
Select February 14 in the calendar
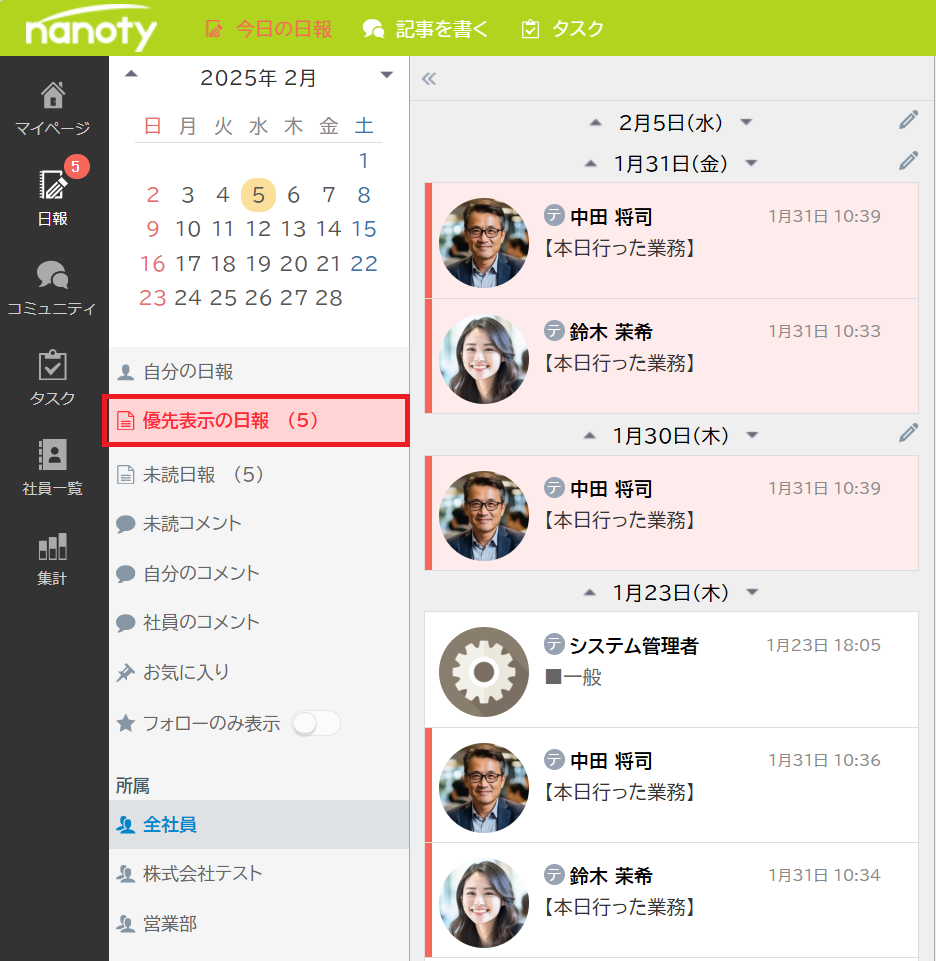click(329, 229)
